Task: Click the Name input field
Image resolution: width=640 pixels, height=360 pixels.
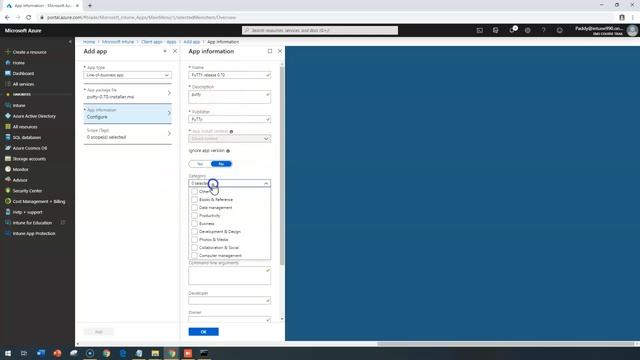Action: click(229, 75)
